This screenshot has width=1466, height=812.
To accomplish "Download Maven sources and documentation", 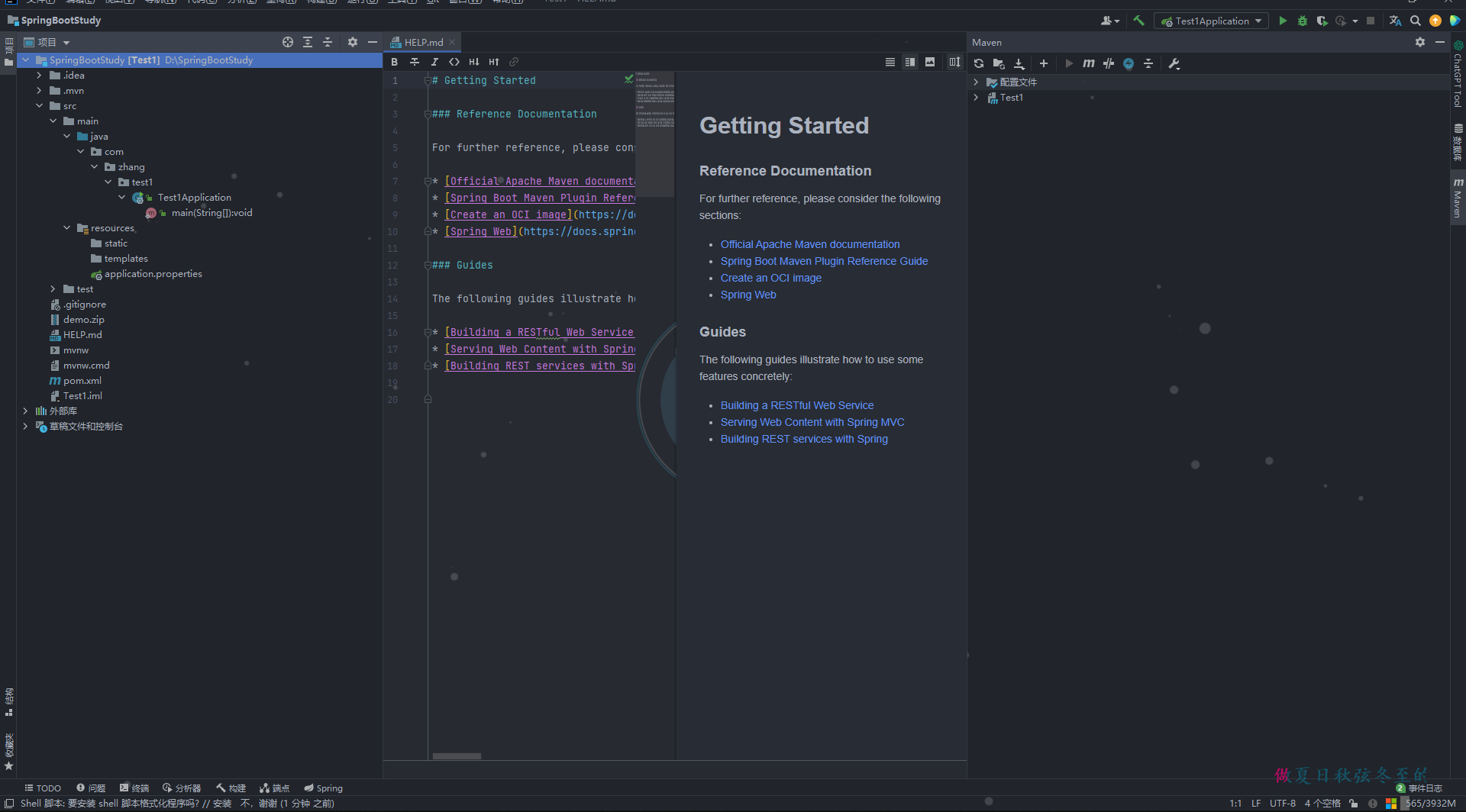I will (1019, 63).
